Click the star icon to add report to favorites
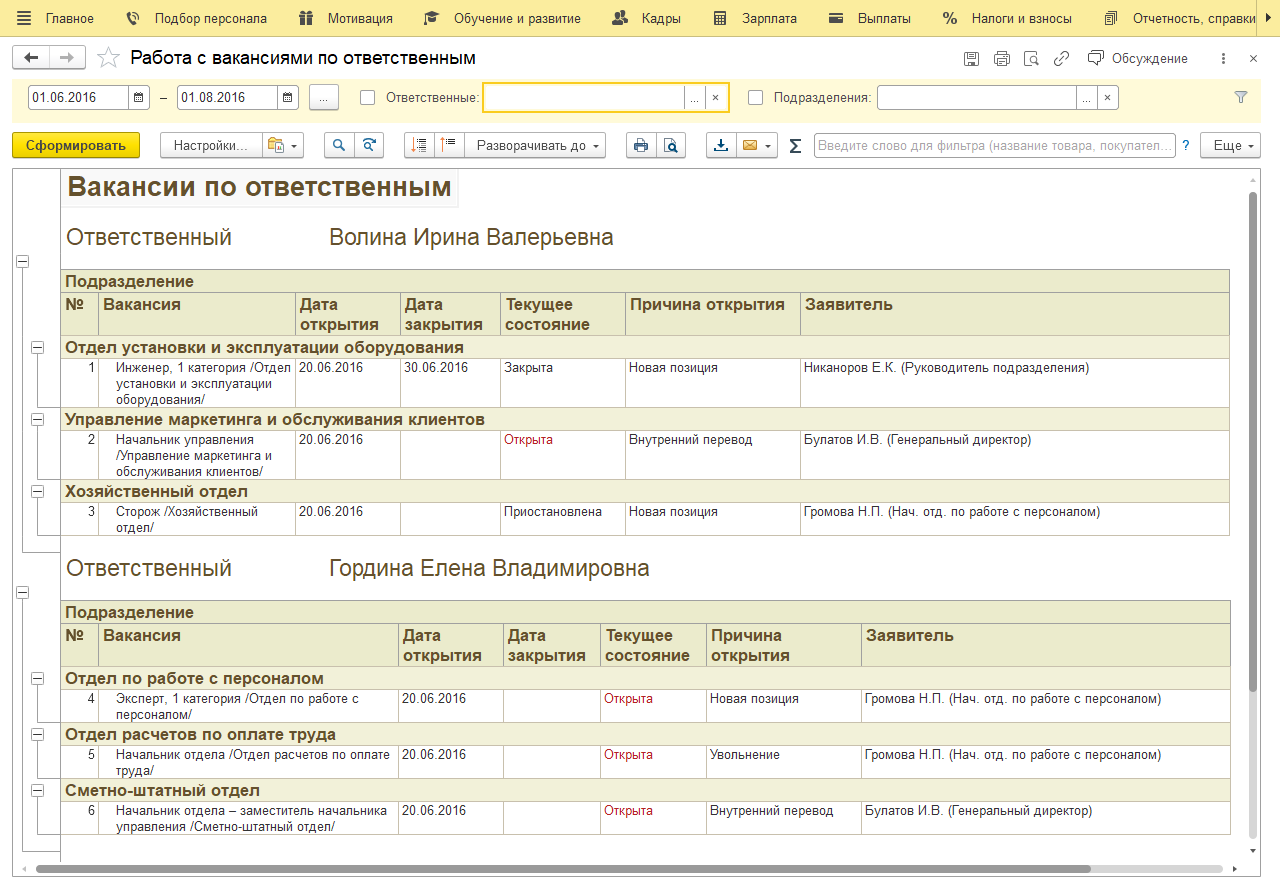Image resolution: width=1280 pixels, height=888 pixels. tap(108, 58)
